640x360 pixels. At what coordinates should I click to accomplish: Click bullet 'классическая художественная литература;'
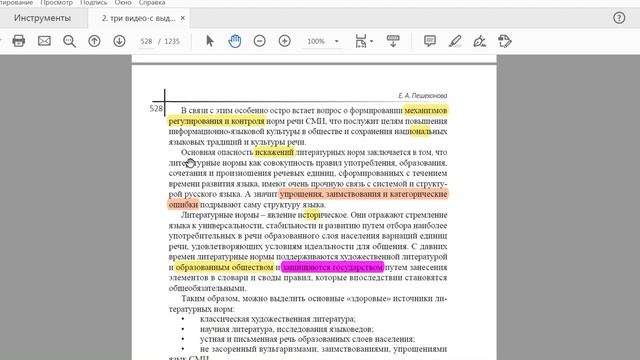tap(278, 319)
